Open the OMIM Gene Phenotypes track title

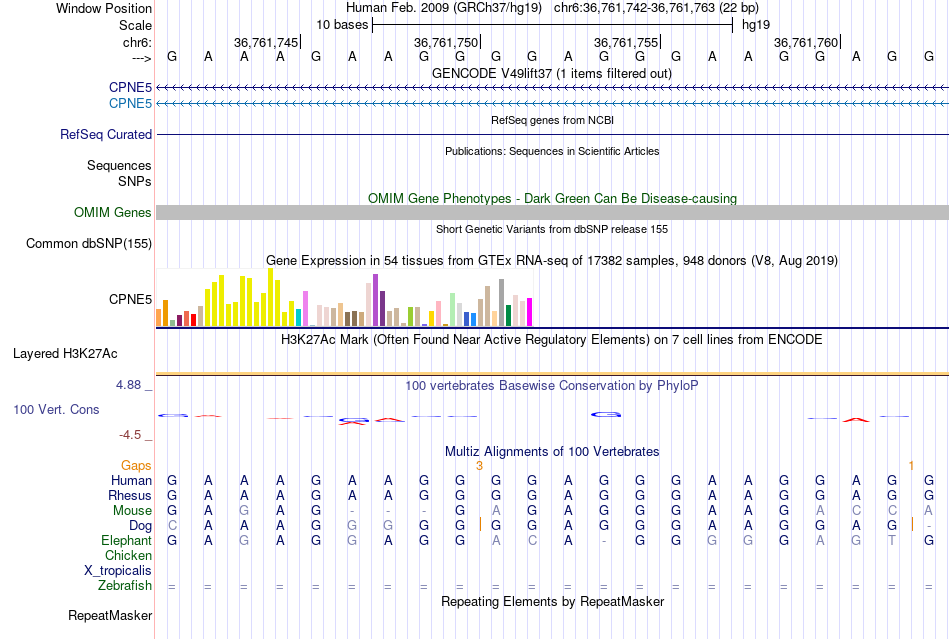click(x=552, y=198)
